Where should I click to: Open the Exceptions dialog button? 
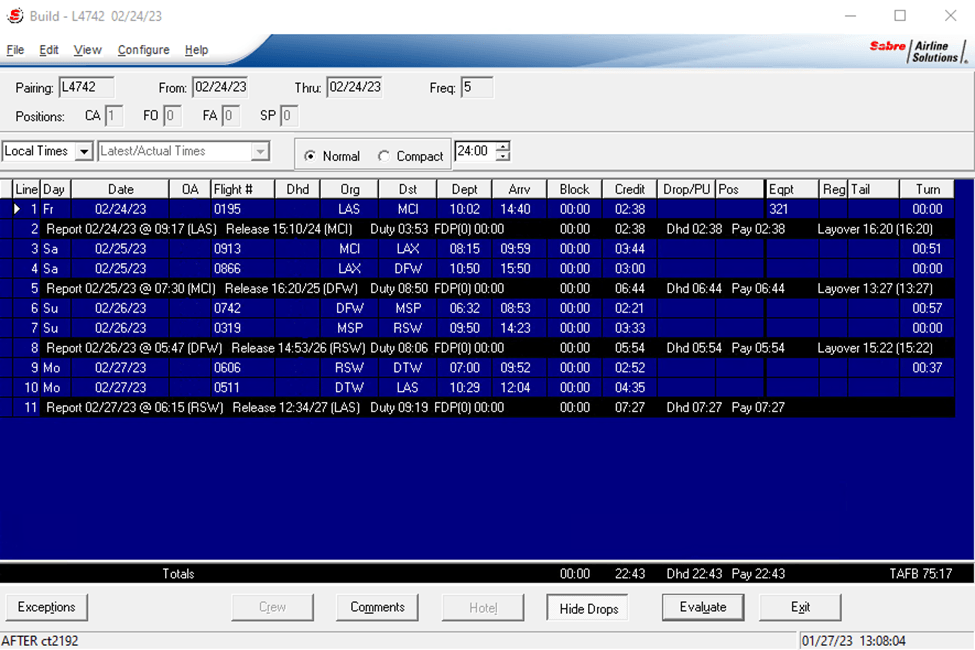coord(47,607)
